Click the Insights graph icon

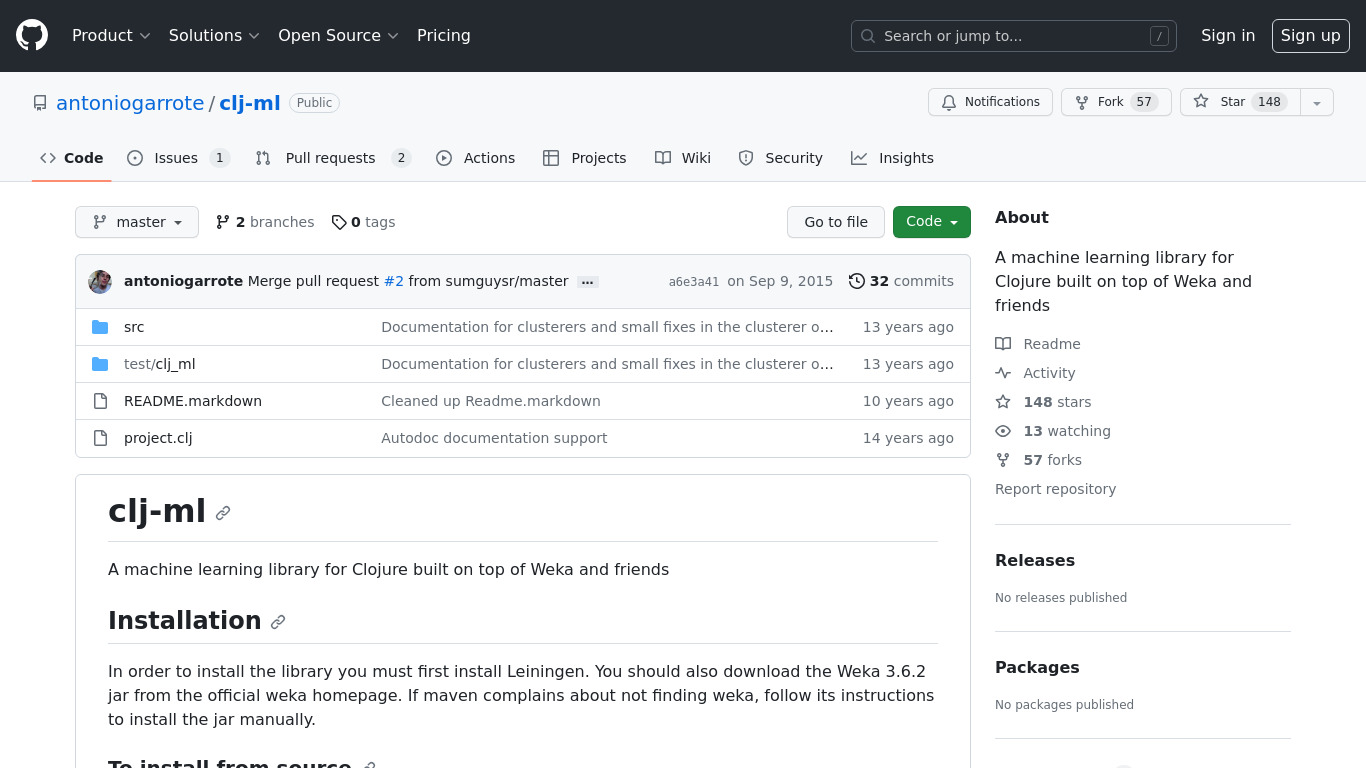click(x=859, y=158)
